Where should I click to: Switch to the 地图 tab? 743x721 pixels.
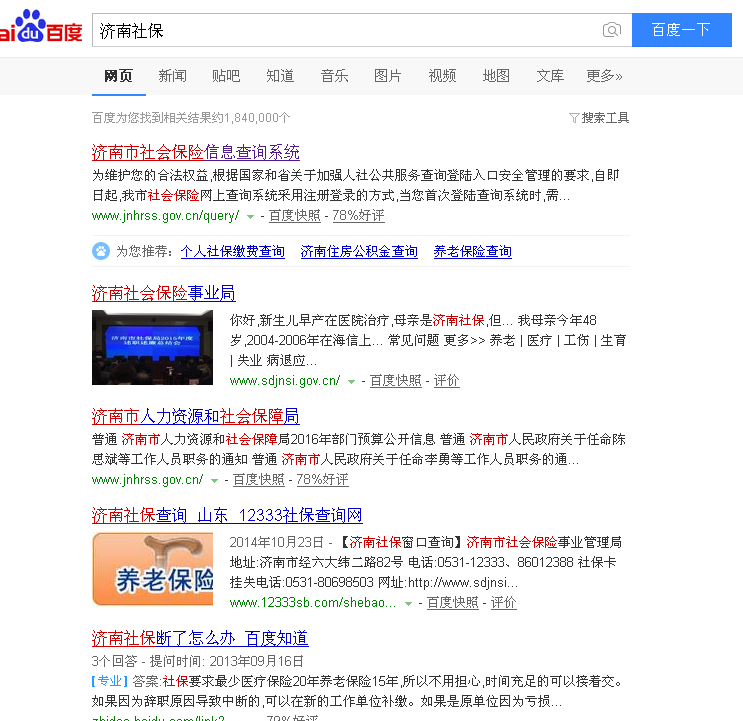point(496,76)
